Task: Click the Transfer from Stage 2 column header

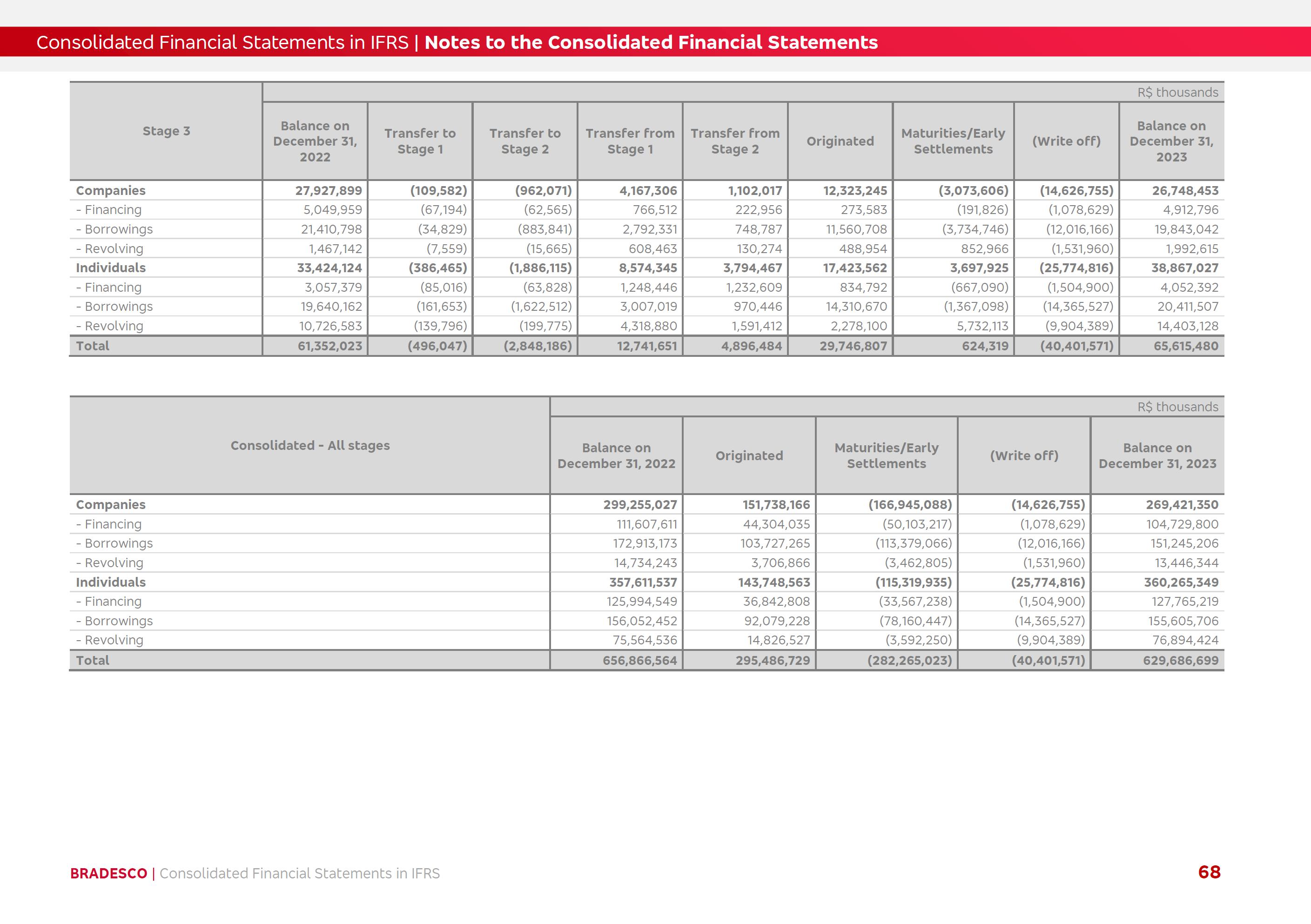Action: (735, 141)
